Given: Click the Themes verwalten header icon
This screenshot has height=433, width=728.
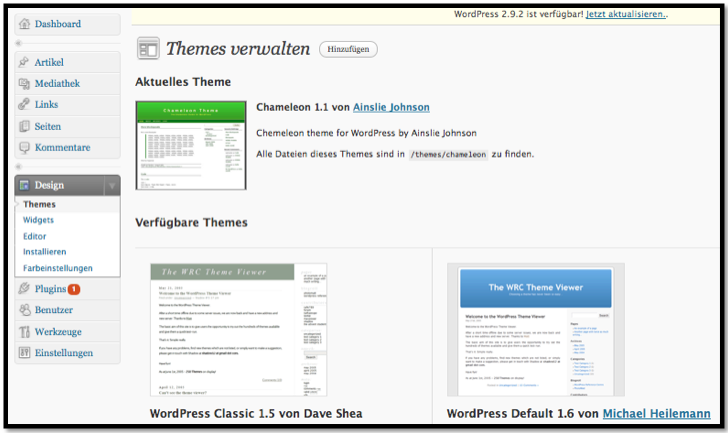Looking at the screenshot, I should [148, 49].
